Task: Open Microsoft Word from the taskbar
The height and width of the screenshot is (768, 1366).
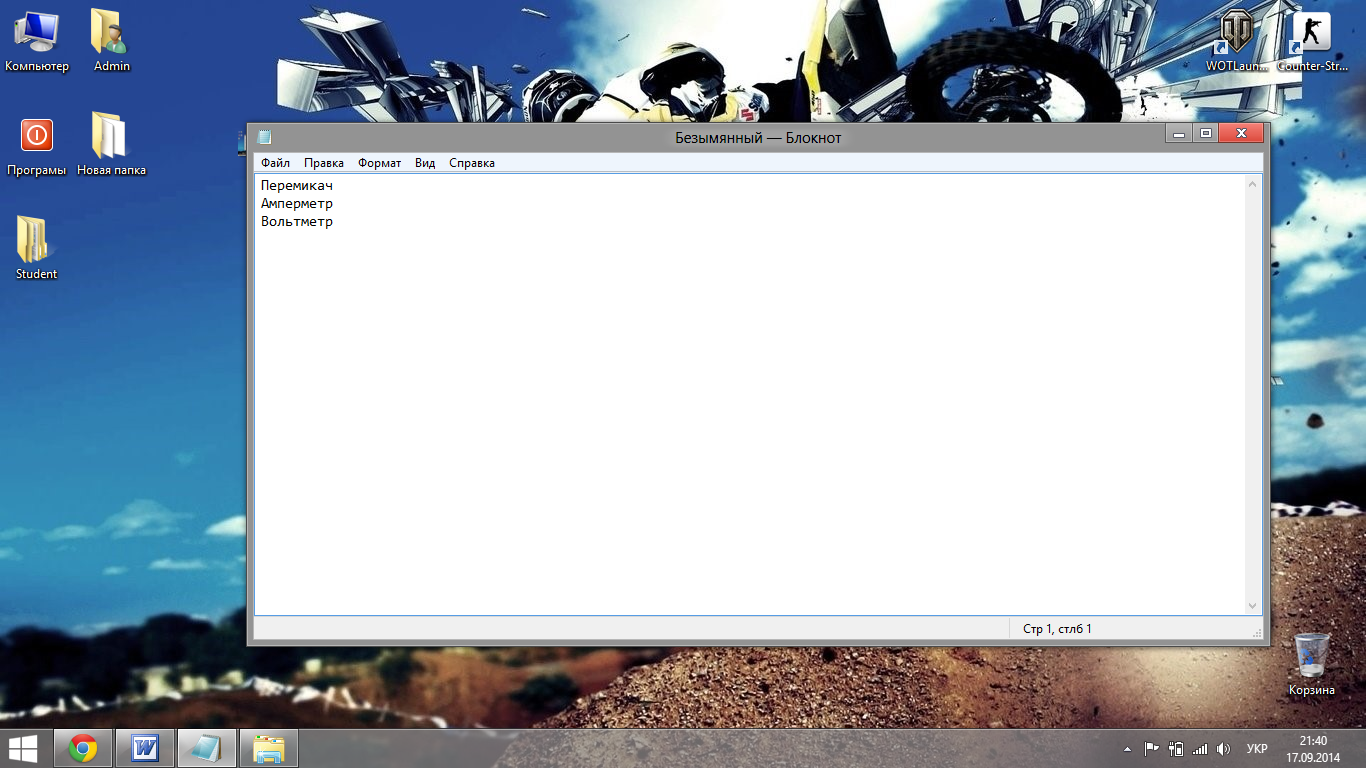Action: [x=146, y=748]
